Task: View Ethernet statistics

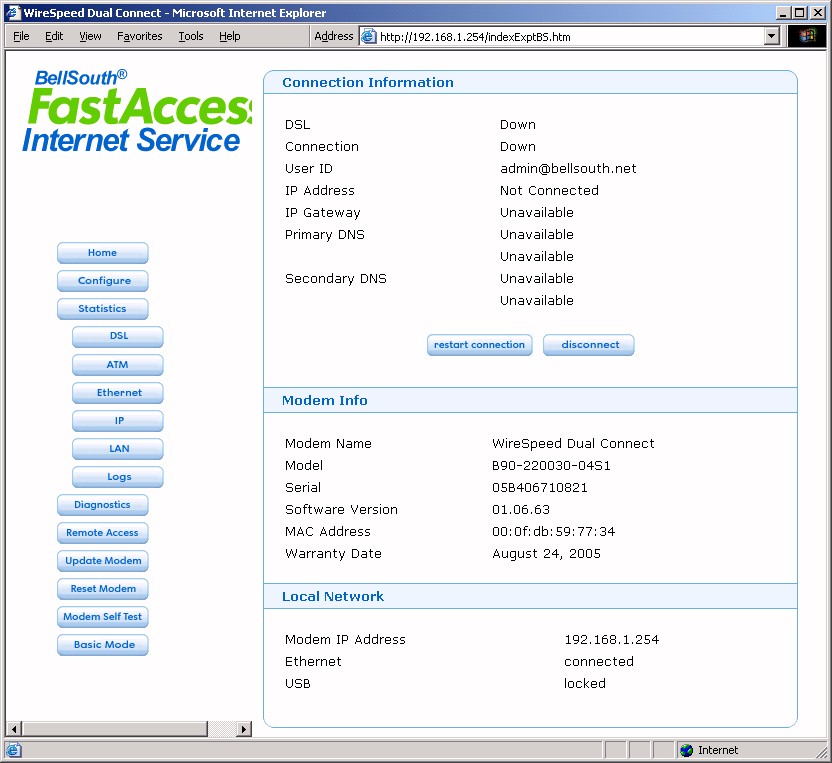Action: 118,393
